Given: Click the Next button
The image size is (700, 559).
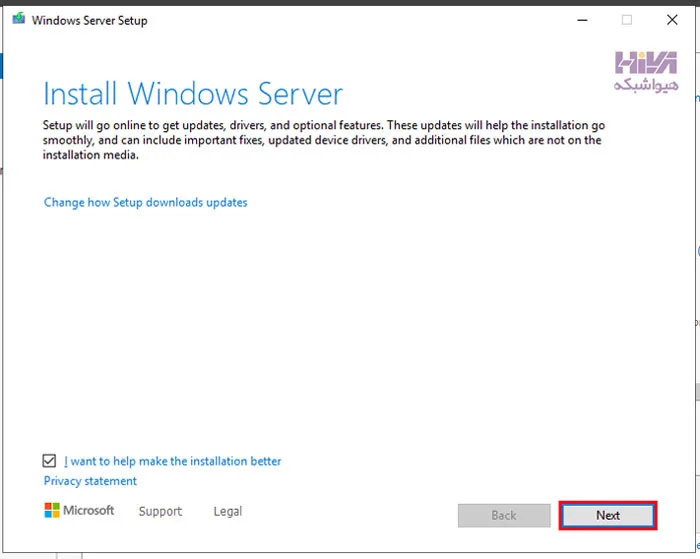Looking at the screenshot, I should click(x=608, y=516).
